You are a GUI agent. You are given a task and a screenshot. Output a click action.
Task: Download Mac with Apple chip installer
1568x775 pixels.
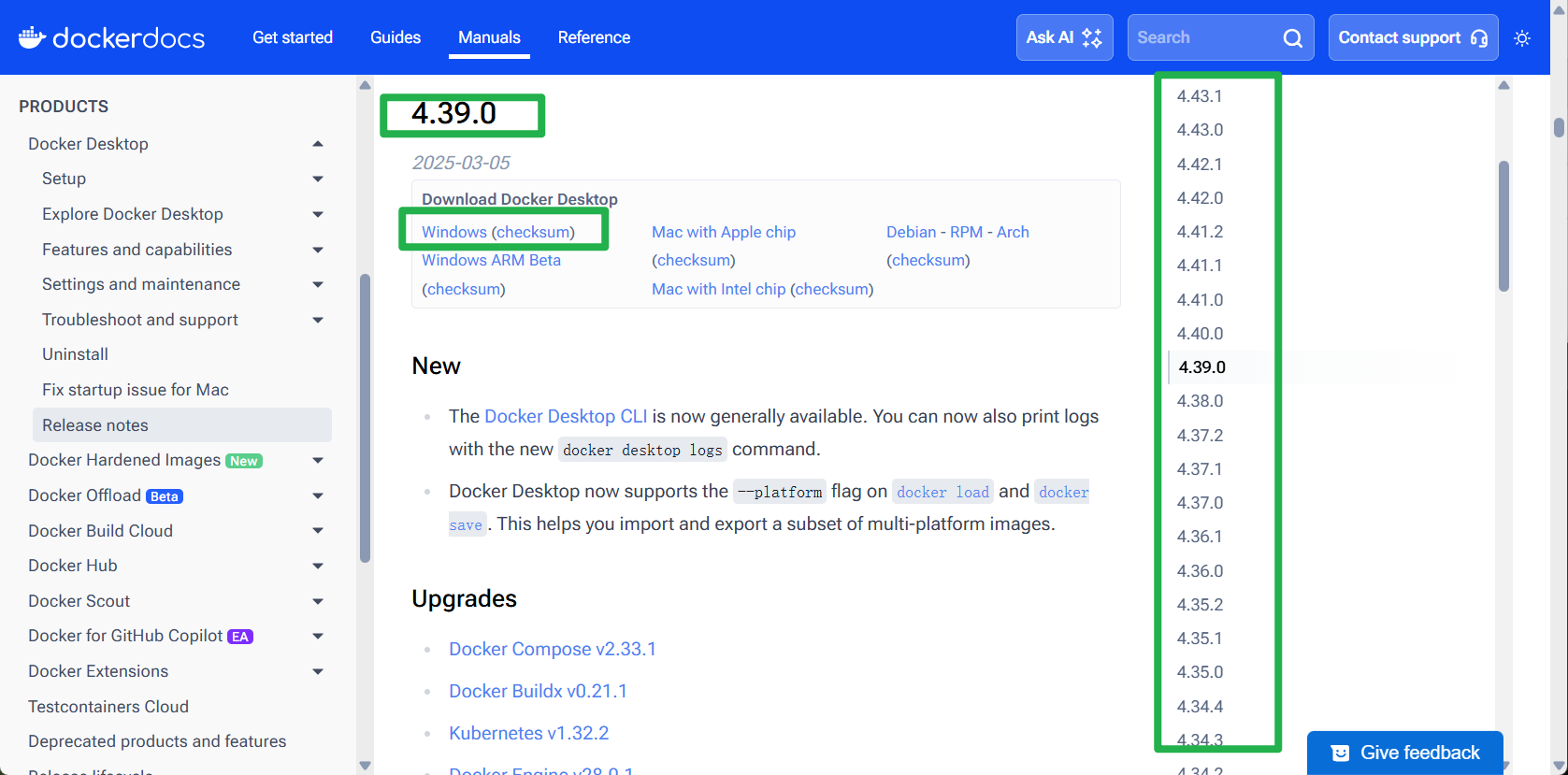click(x=724, y=232)
